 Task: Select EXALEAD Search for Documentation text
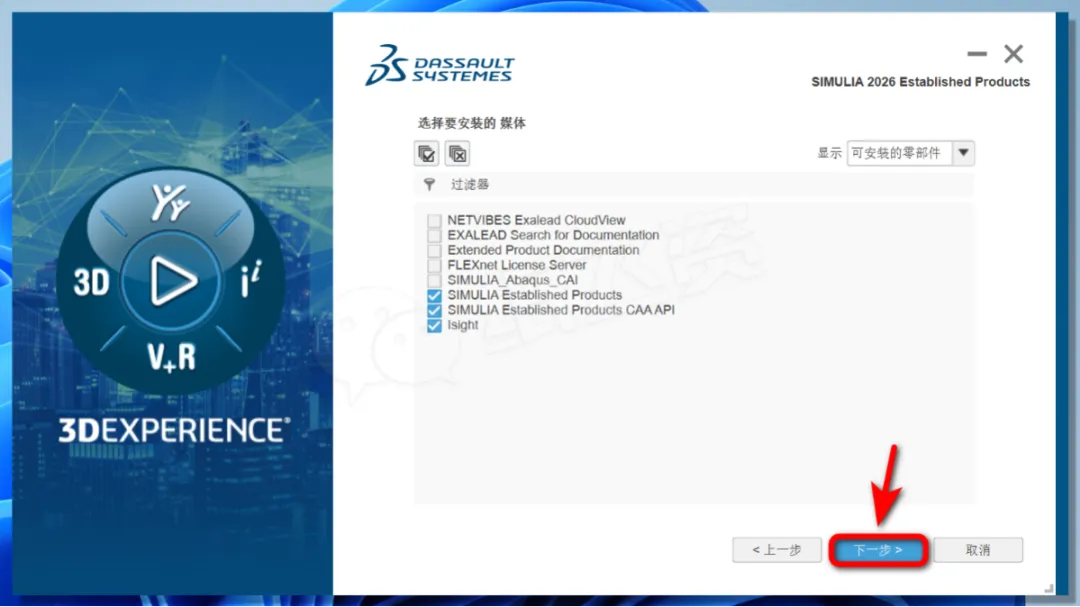coord(553,236)
